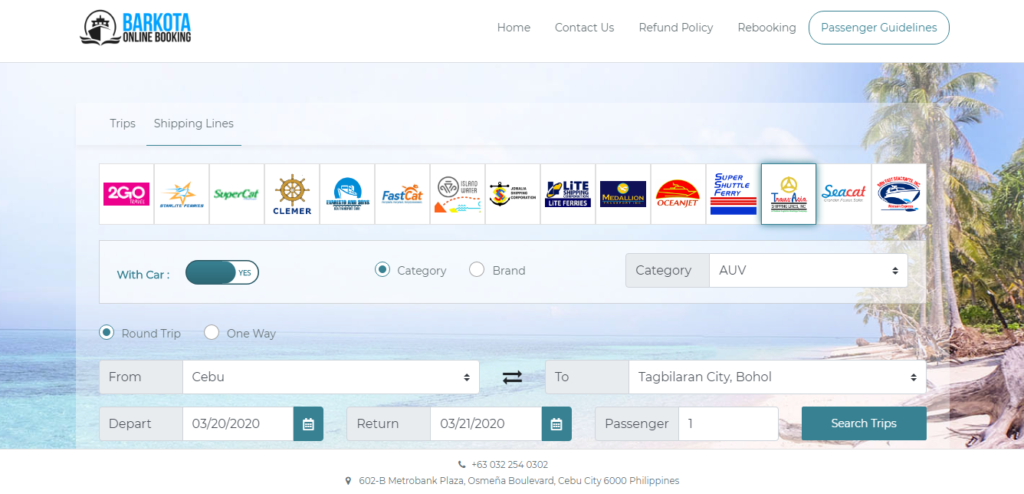Switch to the Trips tab
This screenshot has height=494, width=1024.
[x=123, y=124]
